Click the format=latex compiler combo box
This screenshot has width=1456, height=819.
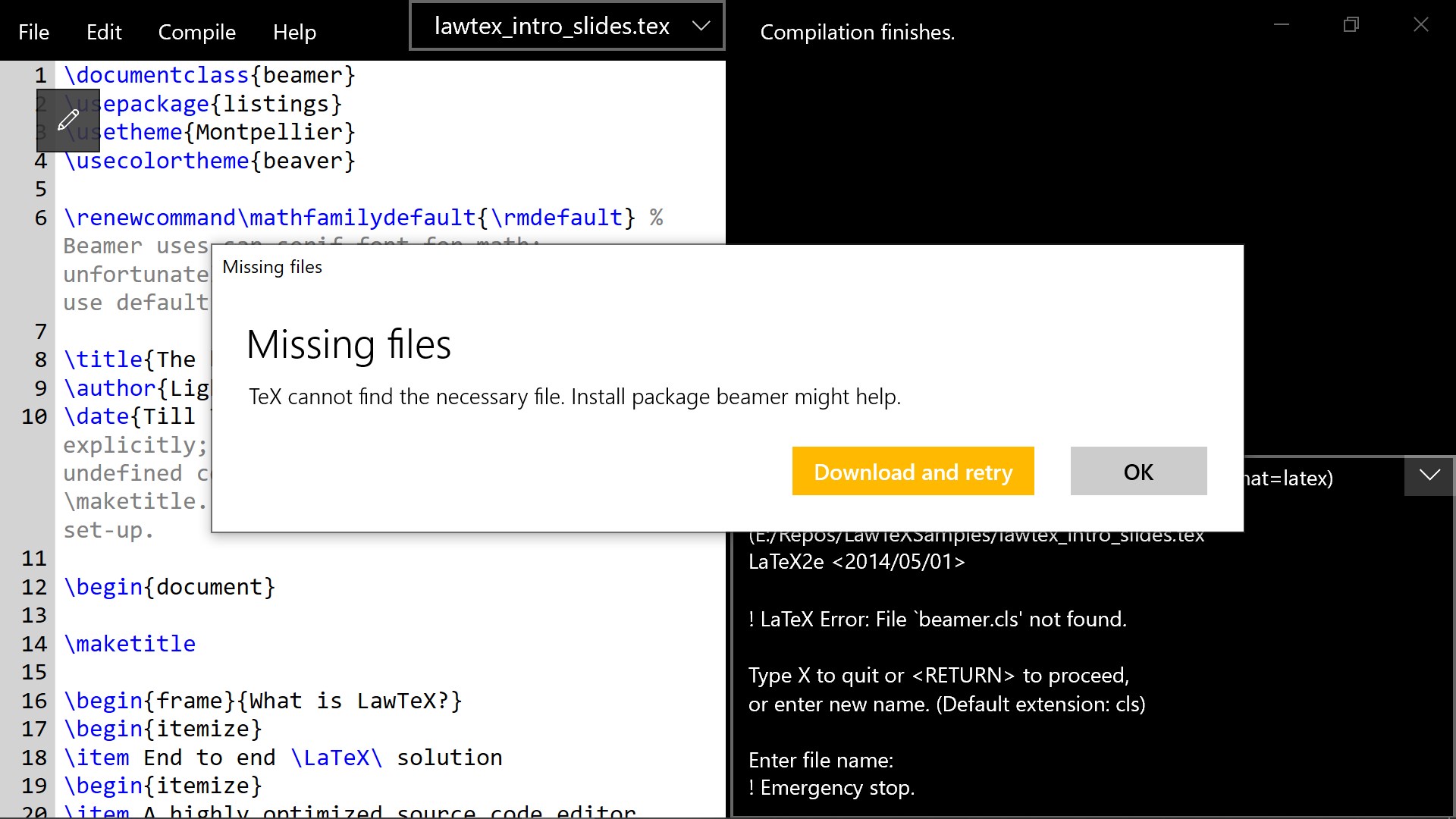coord(1323,478)
